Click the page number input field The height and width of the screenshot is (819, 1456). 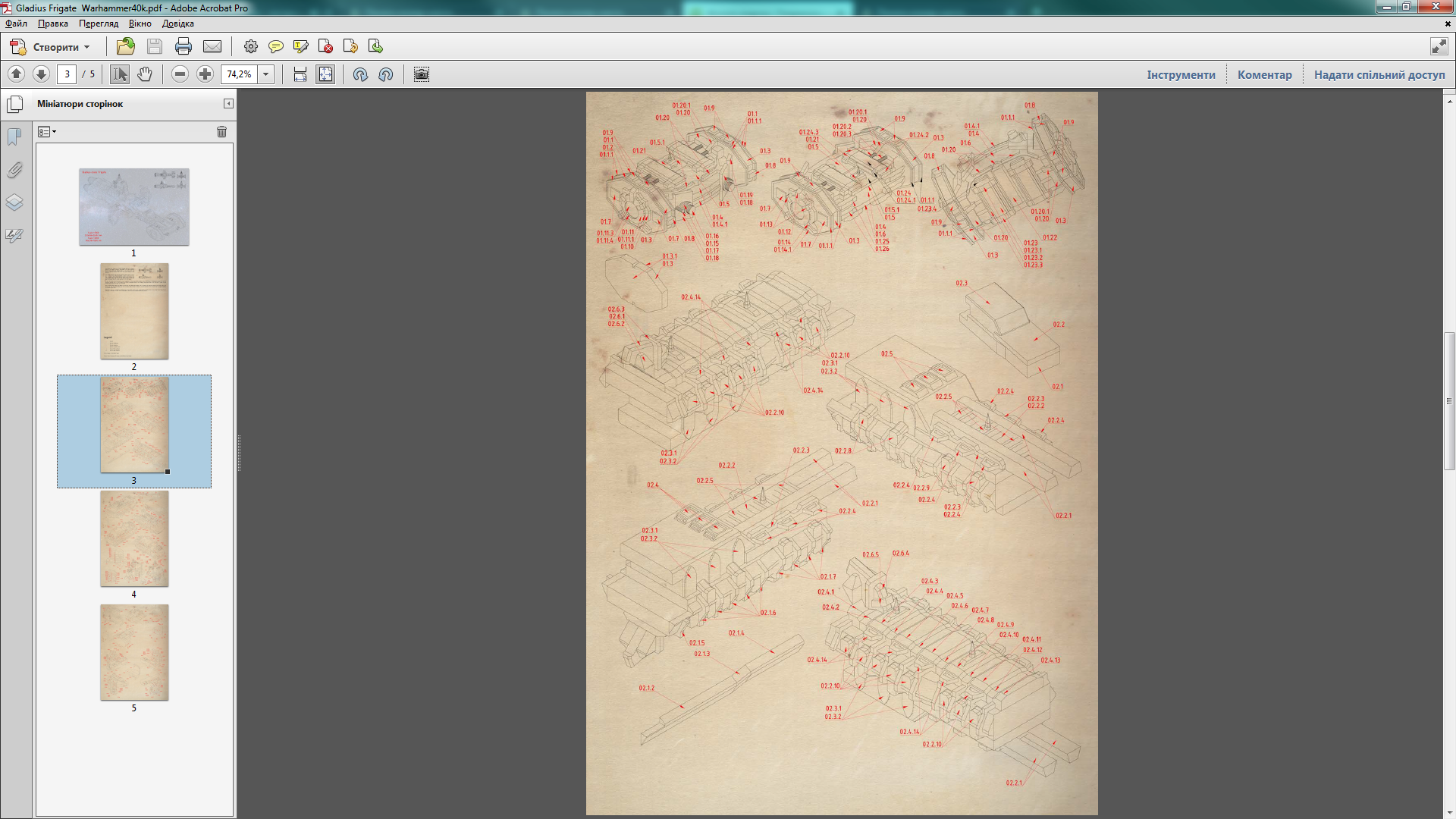tap(67, 74)
